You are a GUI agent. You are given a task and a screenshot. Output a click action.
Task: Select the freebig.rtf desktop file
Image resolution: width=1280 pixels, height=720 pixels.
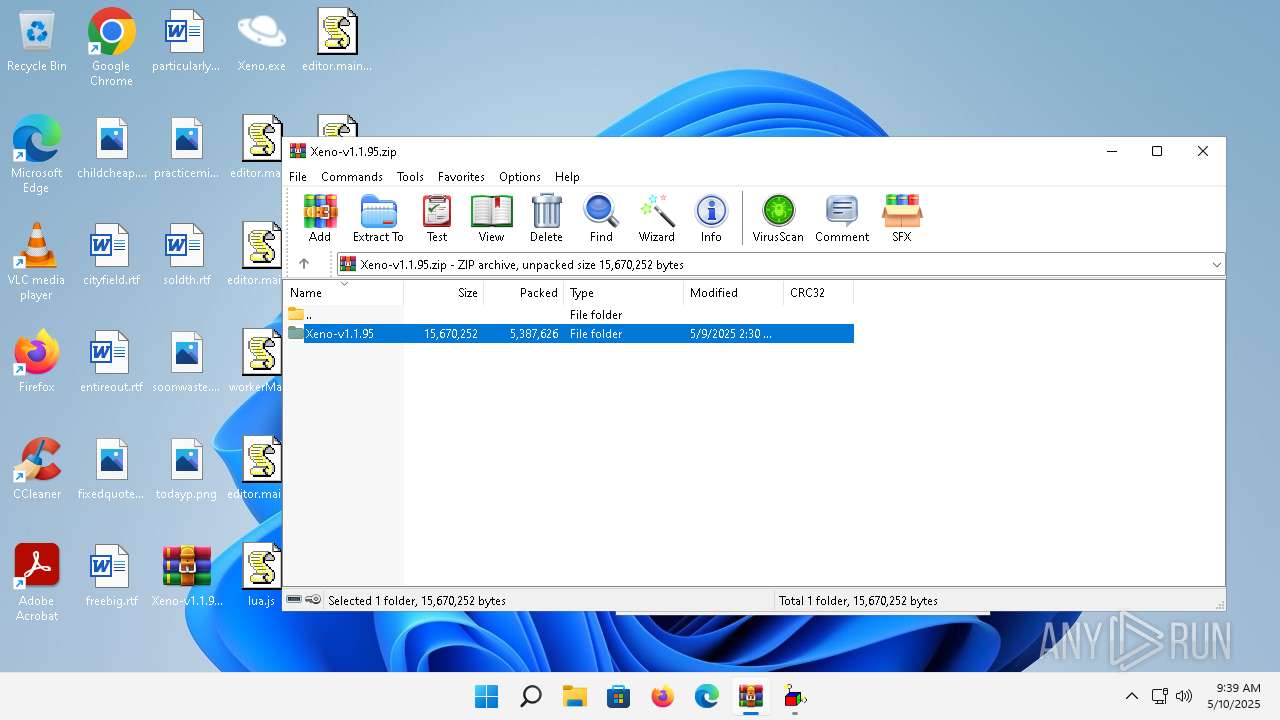(x=111, y=577)
